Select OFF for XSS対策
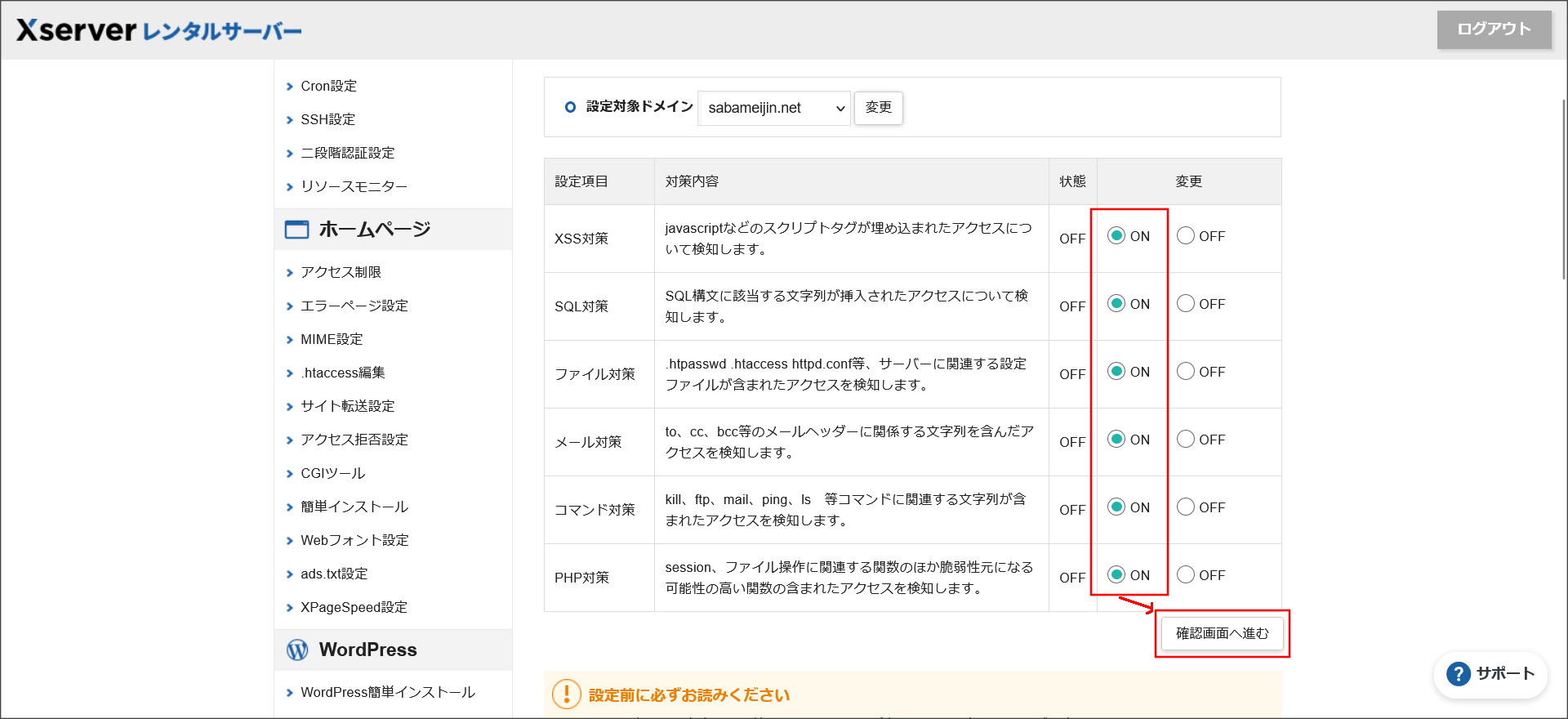 click(1186, 236)
